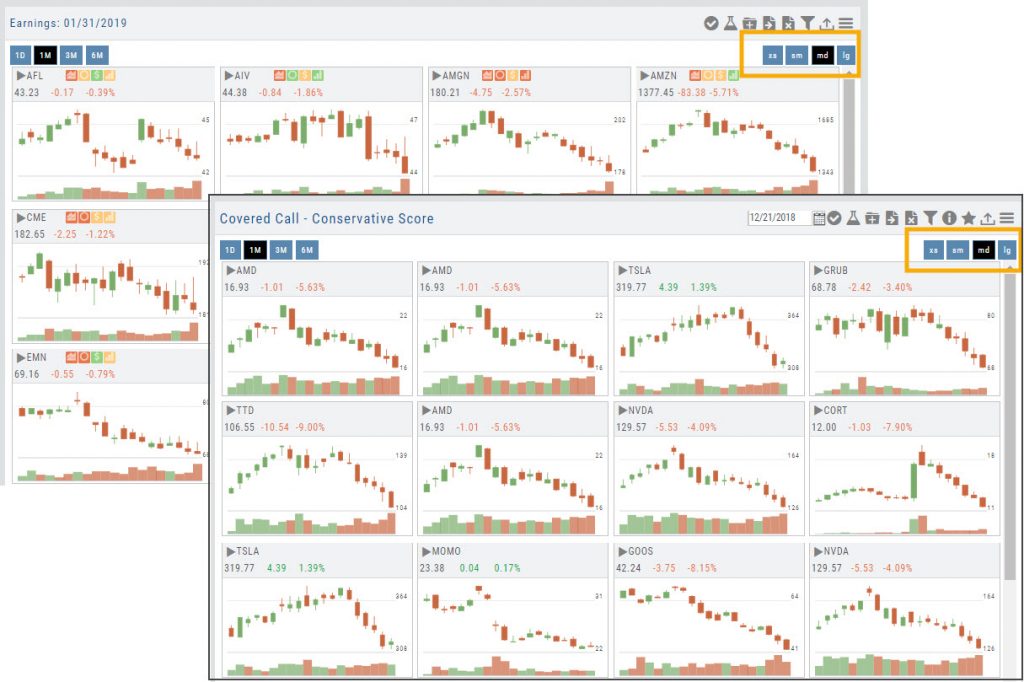Viewport: 1024px width, 682px height.
Task: Open the info icon in Covered Call panel
Action: click(x=949, y=218)
